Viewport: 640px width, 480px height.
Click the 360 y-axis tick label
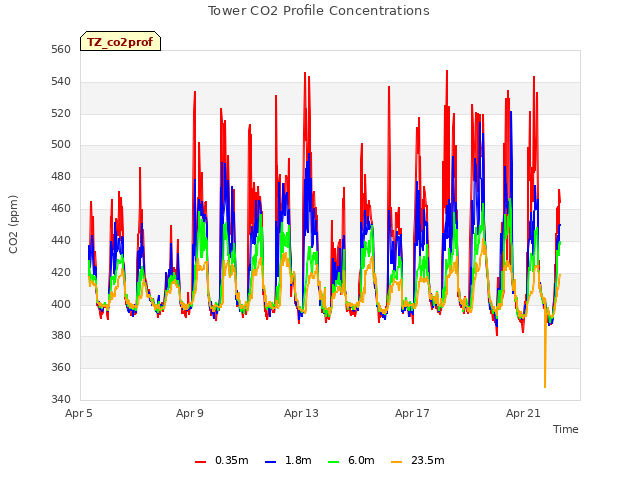point(61,367)
